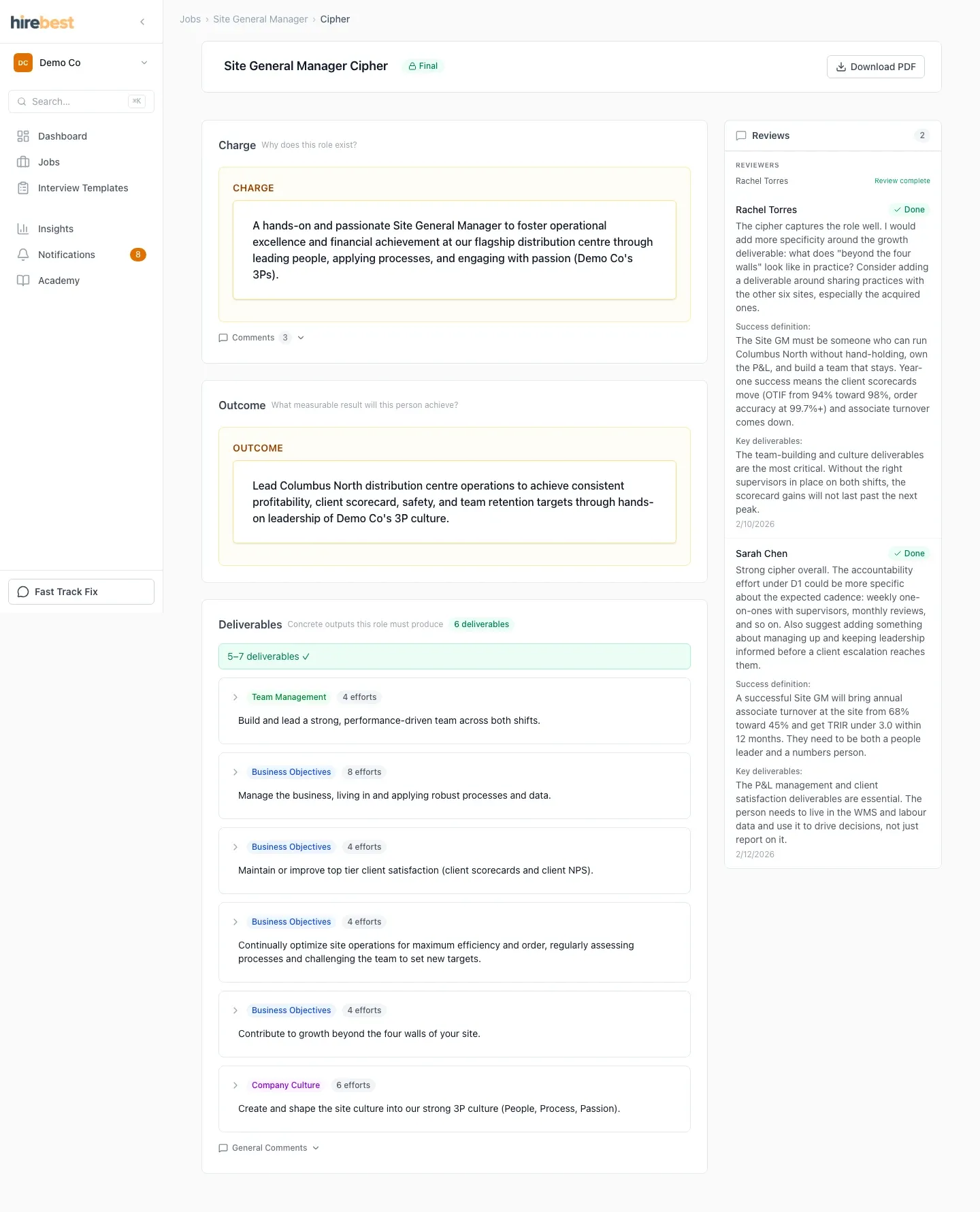Open the Demo Co workspace dropdown
This screenshot has height=1212, width=980.
(81, 63)
